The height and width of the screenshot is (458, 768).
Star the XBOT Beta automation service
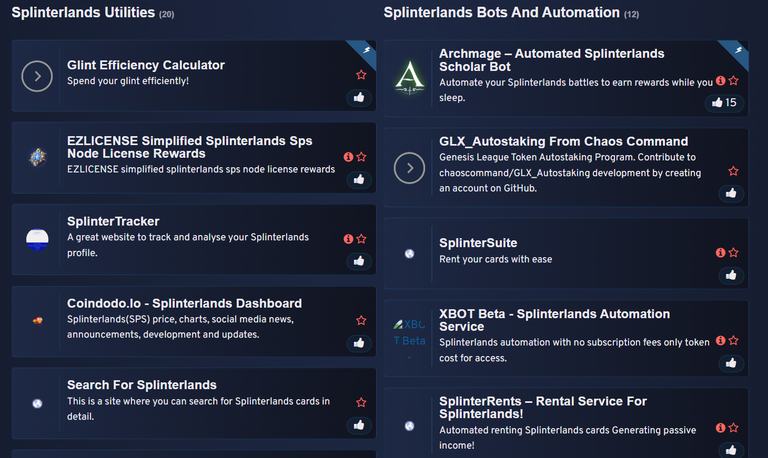(733, 340)
